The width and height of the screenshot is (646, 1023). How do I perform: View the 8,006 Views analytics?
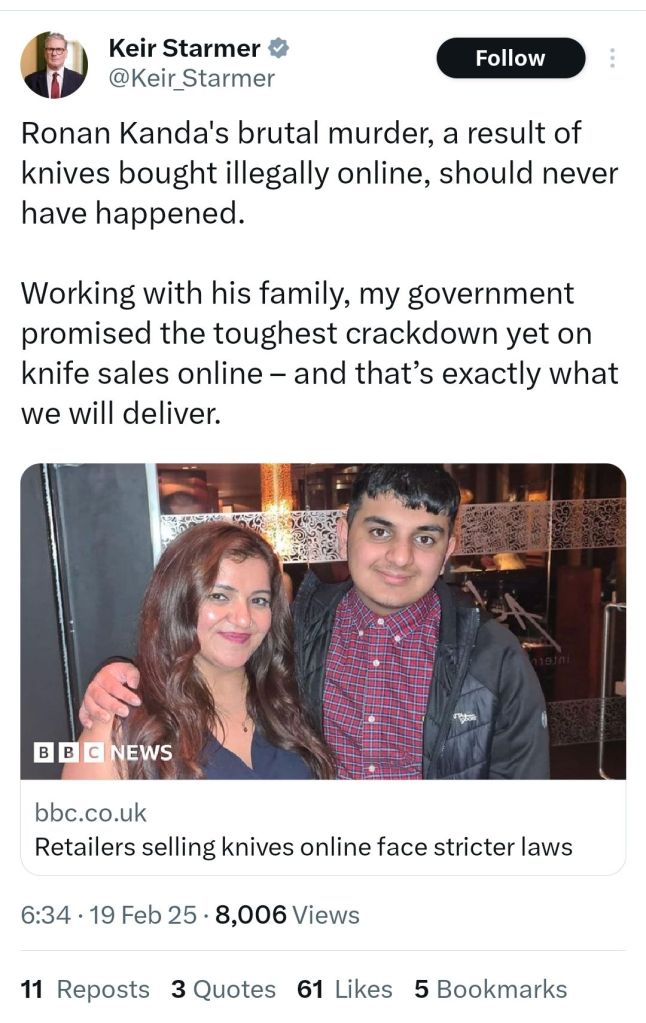286,914
